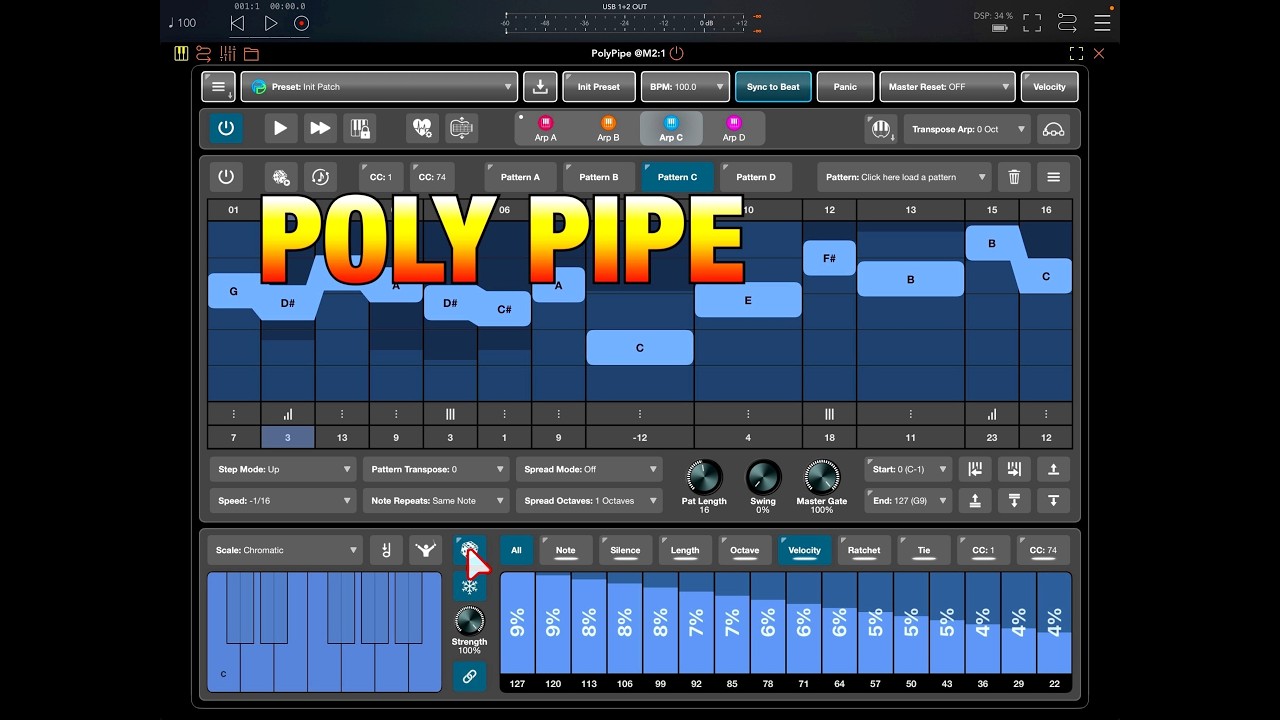Screen dimensions: 1280x720
Task: Click the CC: 1 button in pattern row
Action: click(x=381, y=177)
